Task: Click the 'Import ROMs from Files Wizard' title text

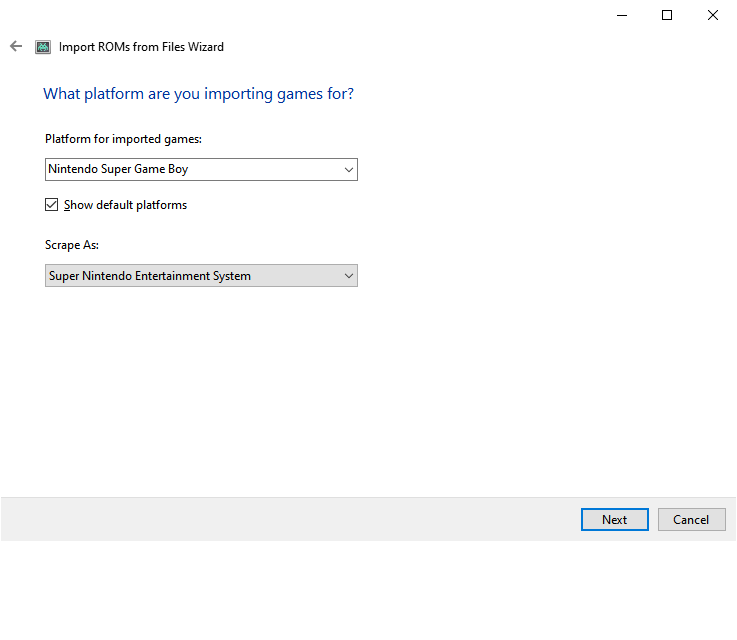Action: [141, 47]
